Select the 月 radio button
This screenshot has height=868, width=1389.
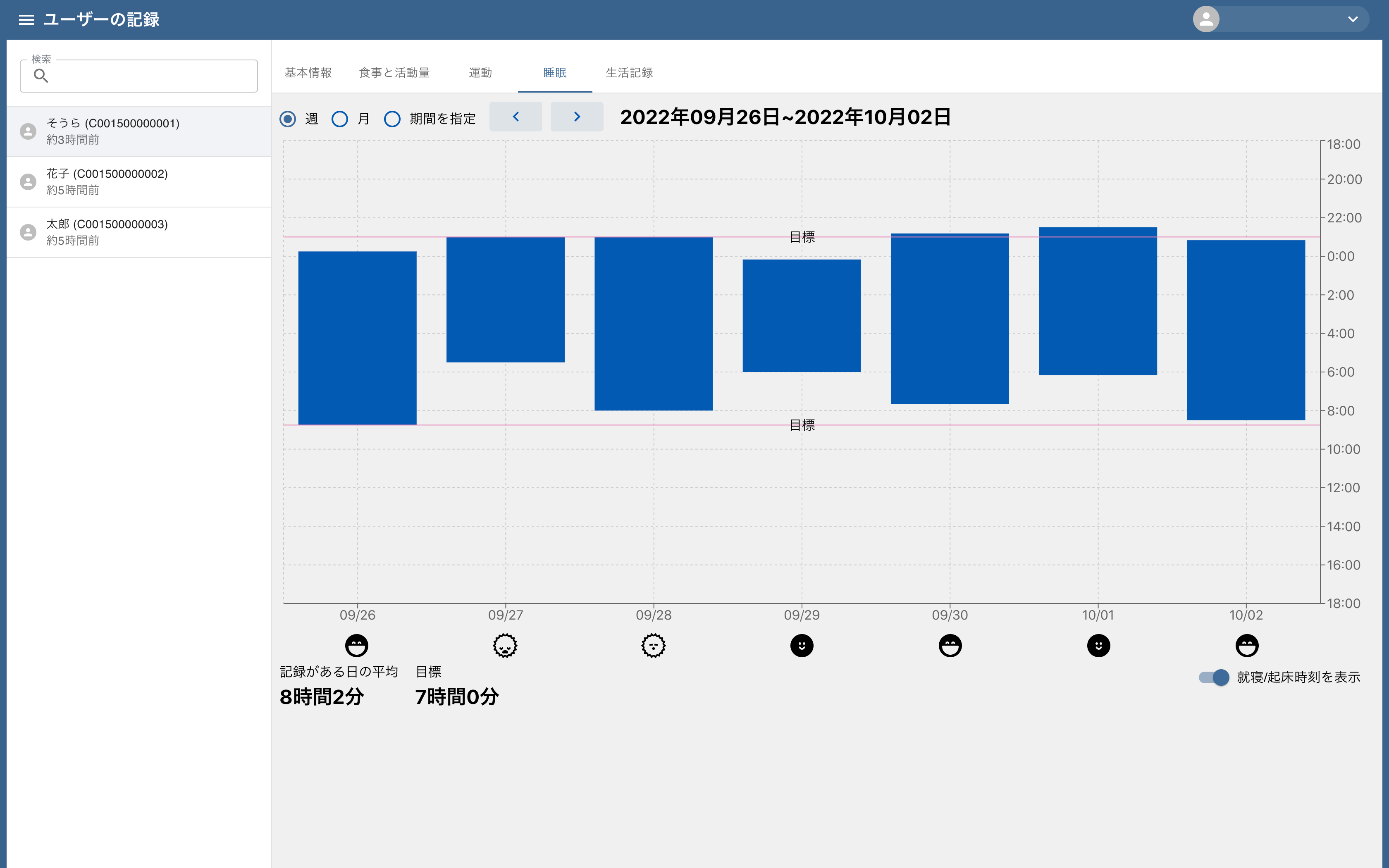tap(340, 119)
